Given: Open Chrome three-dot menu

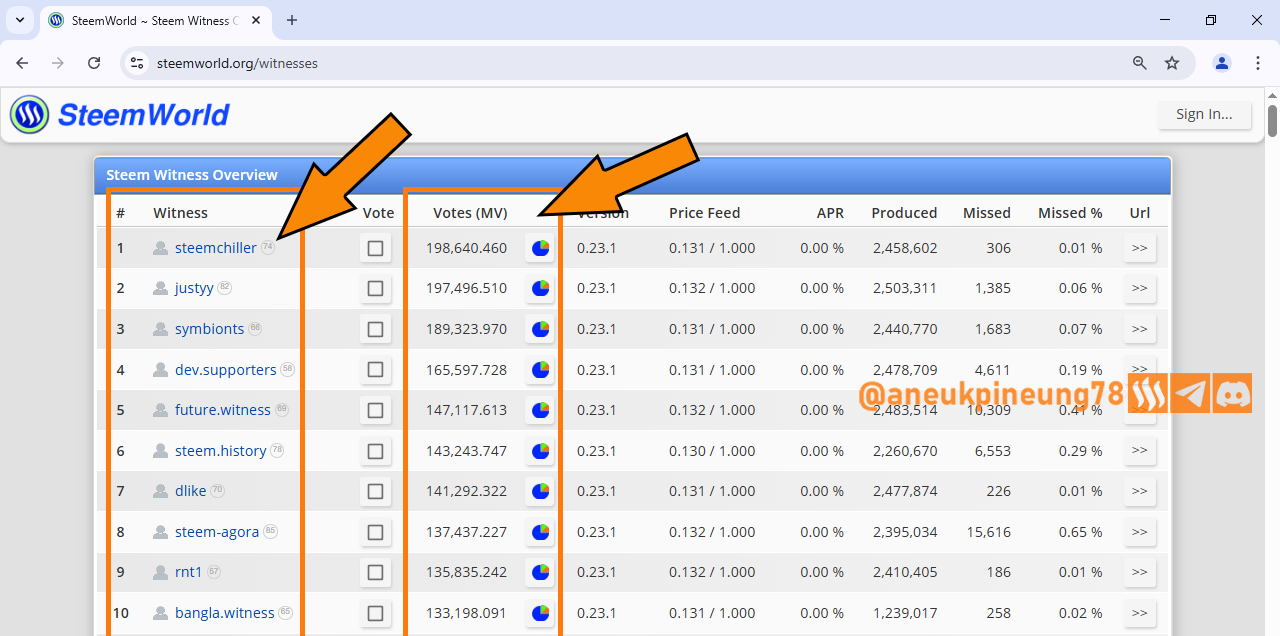Looking at the screenshot, I should [x=1258, y=63].
